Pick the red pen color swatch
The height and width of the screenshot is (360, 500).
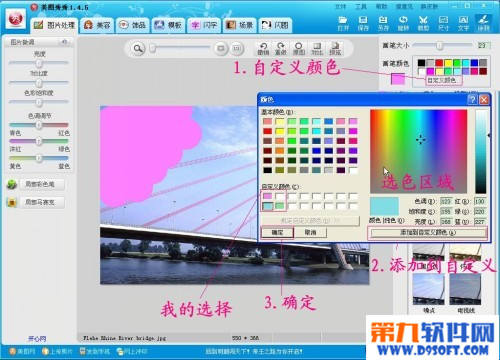439,63
